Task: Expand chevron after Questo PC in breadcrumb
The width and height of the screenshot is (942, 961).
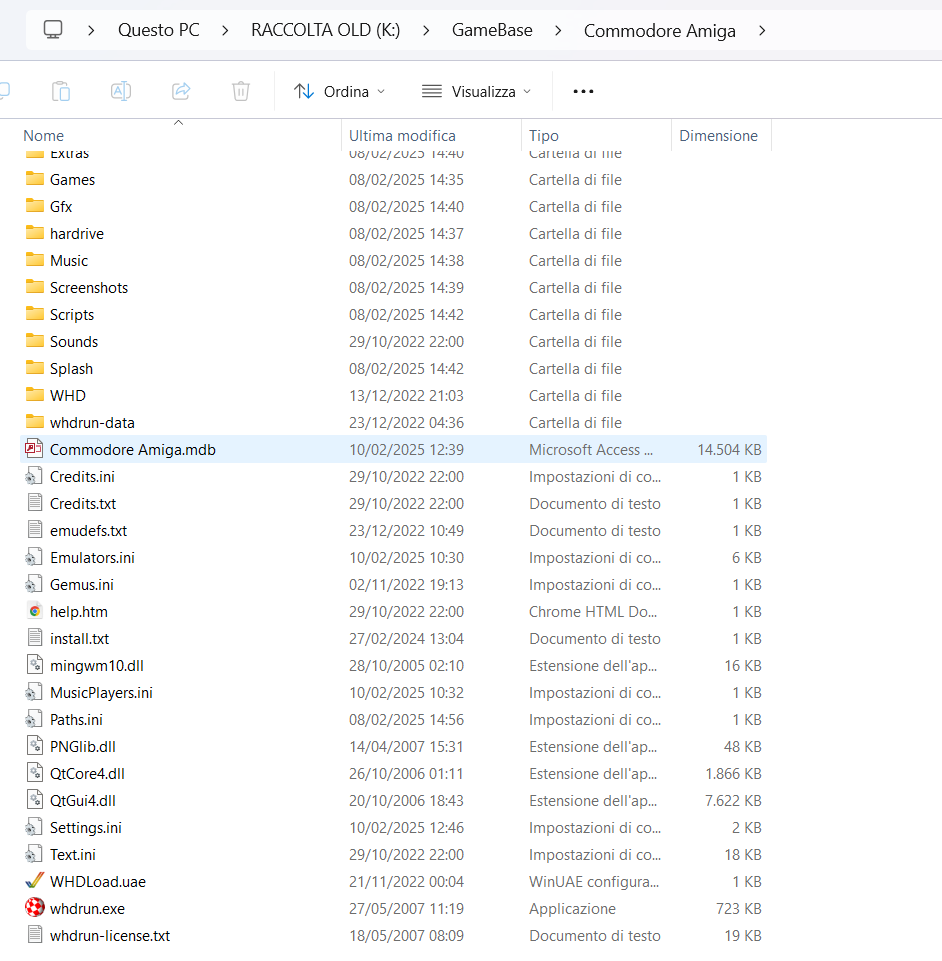Action: click(225, 30)
